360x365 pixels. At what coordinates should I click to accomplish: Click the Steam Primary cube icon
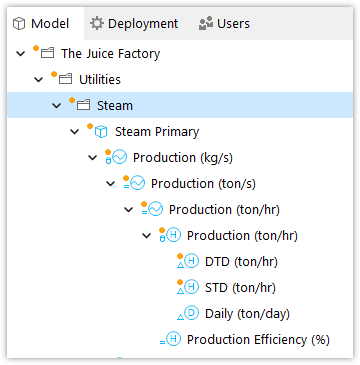(101, 132)
